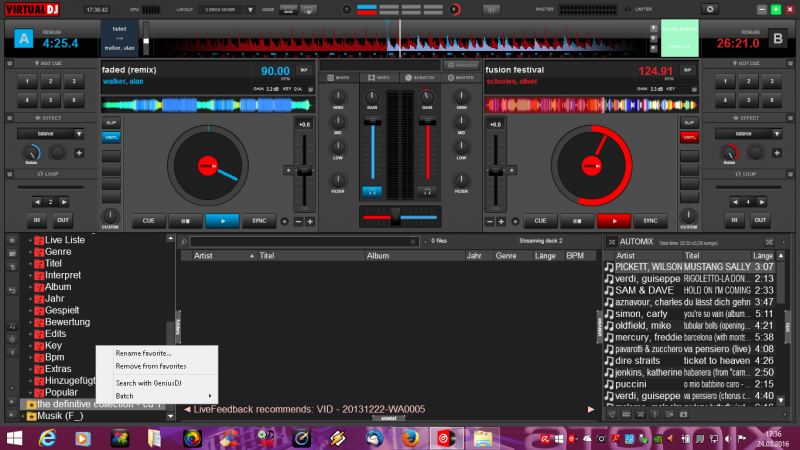Expand the Genre folder in browser tree
The image size is (800, 450).
coord(29,253)
